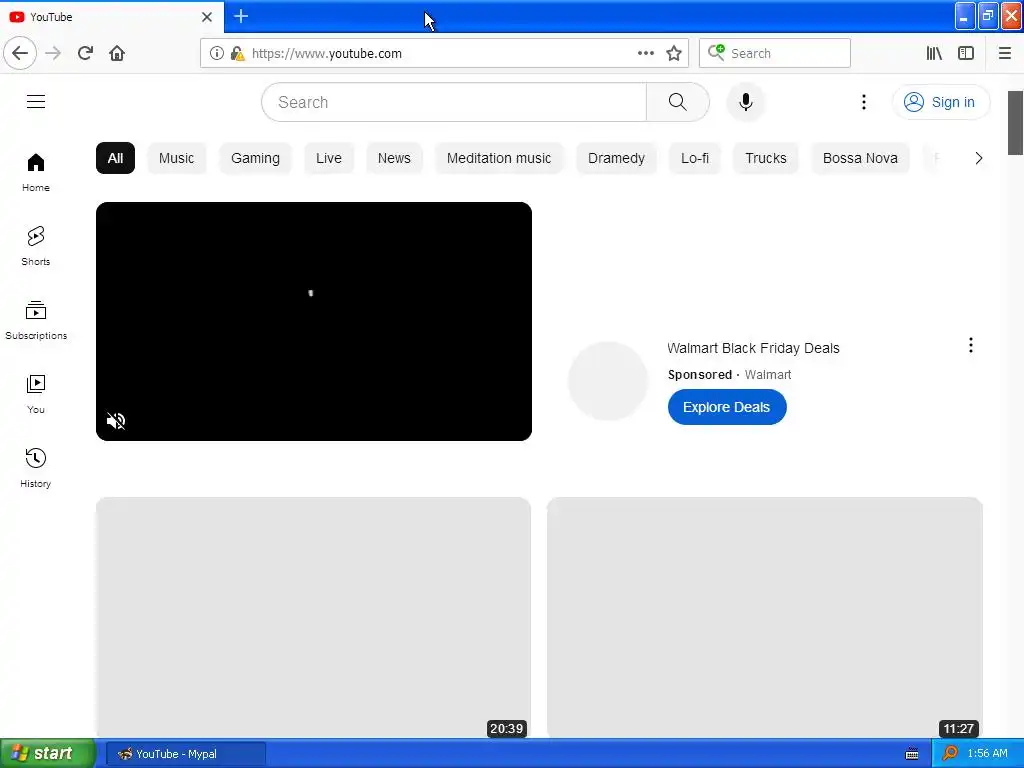Open History from the sidebar
The height and width of the screenshot is (768, 1024).
point(36,468)
